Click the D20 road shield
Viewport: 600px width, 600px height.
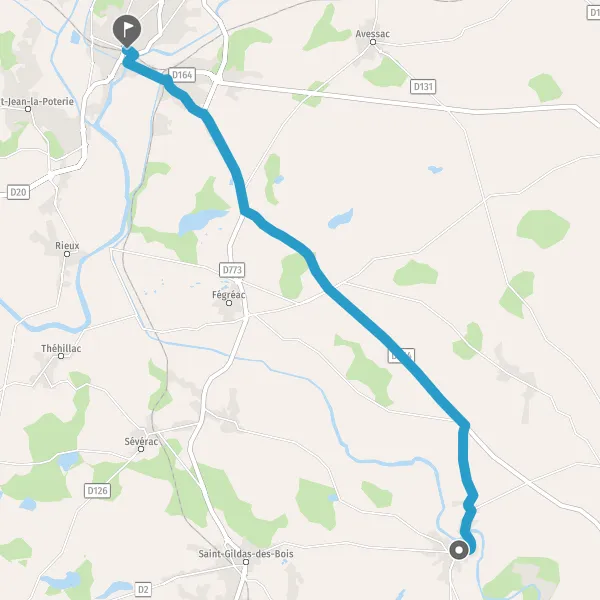coord(18,192)
